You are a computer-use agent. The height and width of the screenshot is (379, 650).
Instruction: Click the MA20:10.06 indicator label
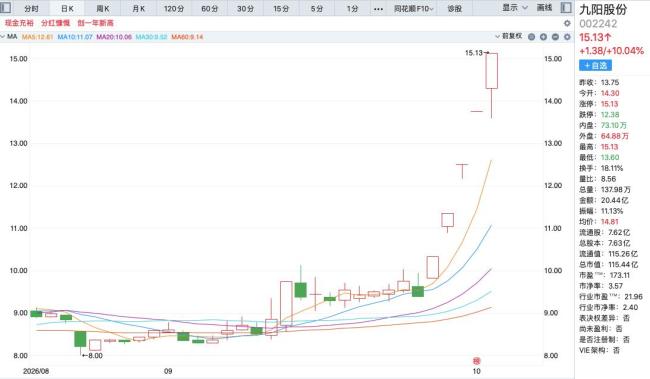pyautogui.click(x=114, y=37)
